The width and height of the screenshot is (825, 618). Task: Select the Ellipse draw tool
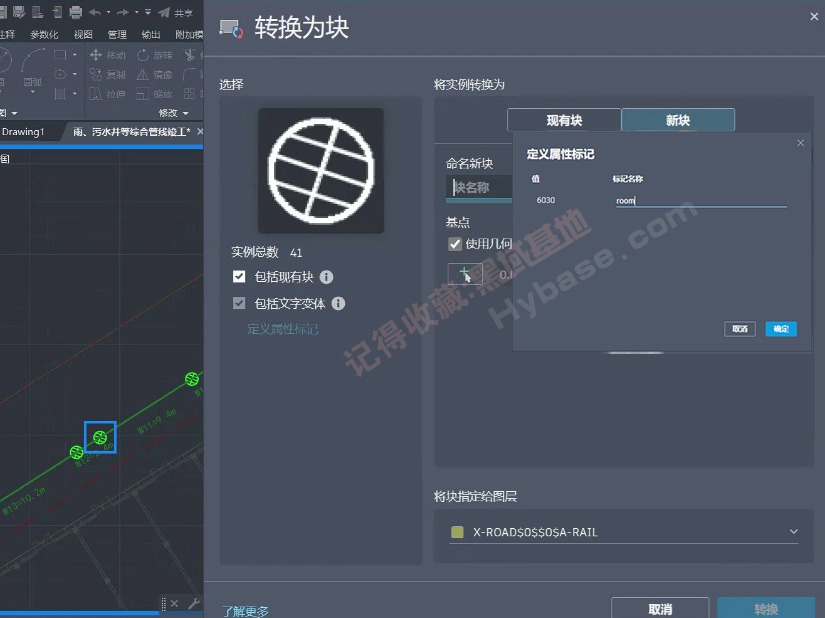(x=60, y=74)
